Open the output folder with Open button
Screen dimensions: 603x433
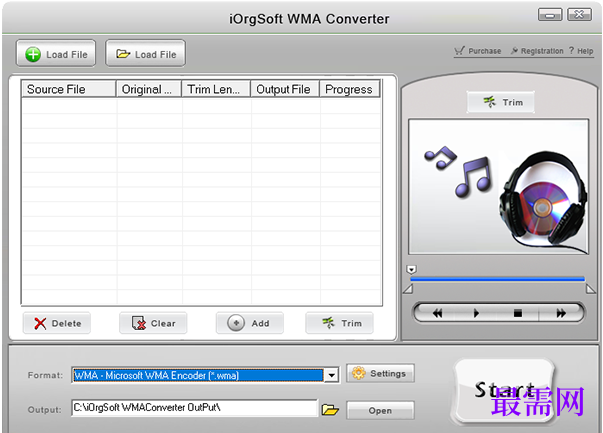(x=380, y=410)
